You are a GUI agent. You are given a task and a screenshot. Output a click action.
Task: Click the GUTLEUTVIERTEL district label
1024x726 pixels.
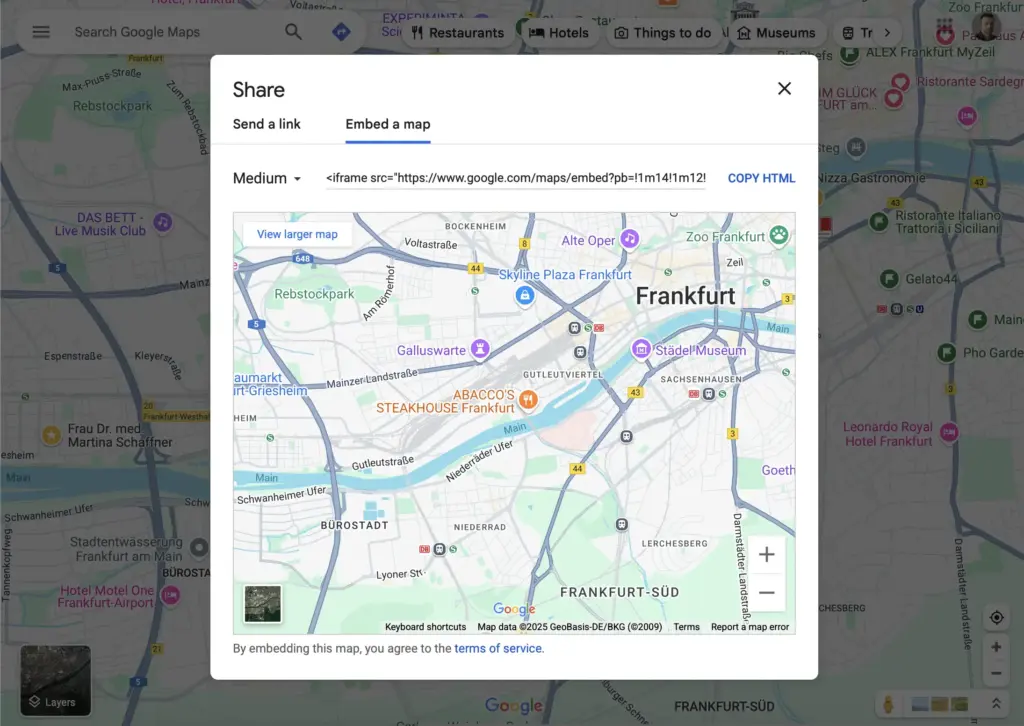pyautogui.click(x=563, y=375)
